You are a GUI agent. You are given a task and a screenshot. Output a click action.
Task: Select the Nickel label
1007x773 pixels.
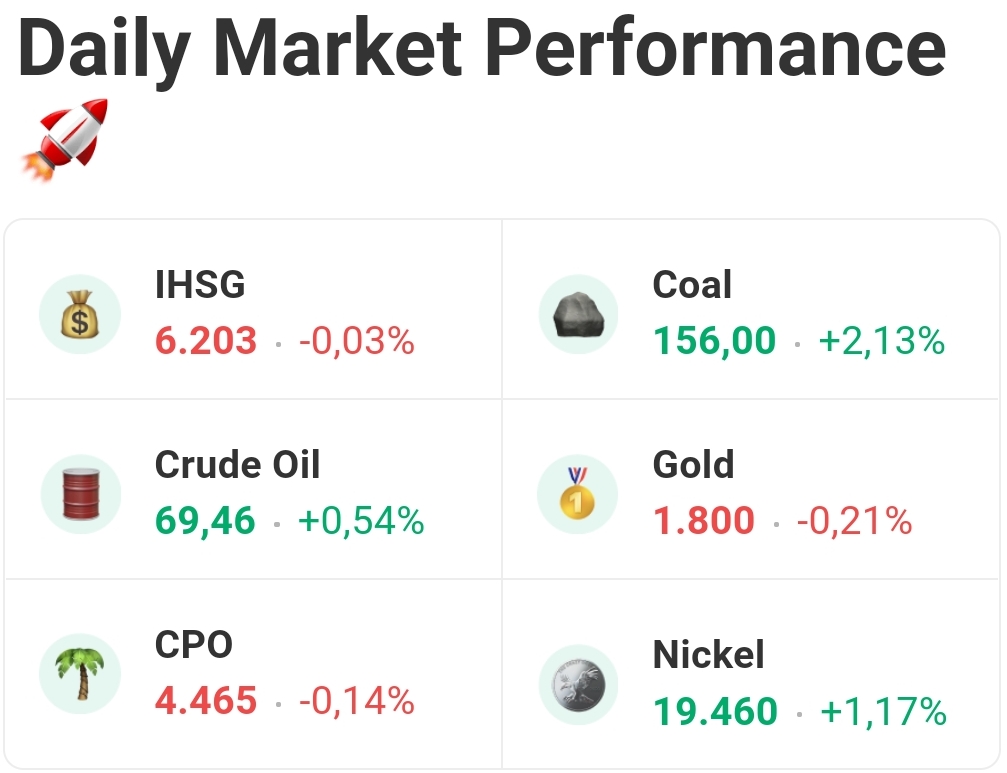708,655
